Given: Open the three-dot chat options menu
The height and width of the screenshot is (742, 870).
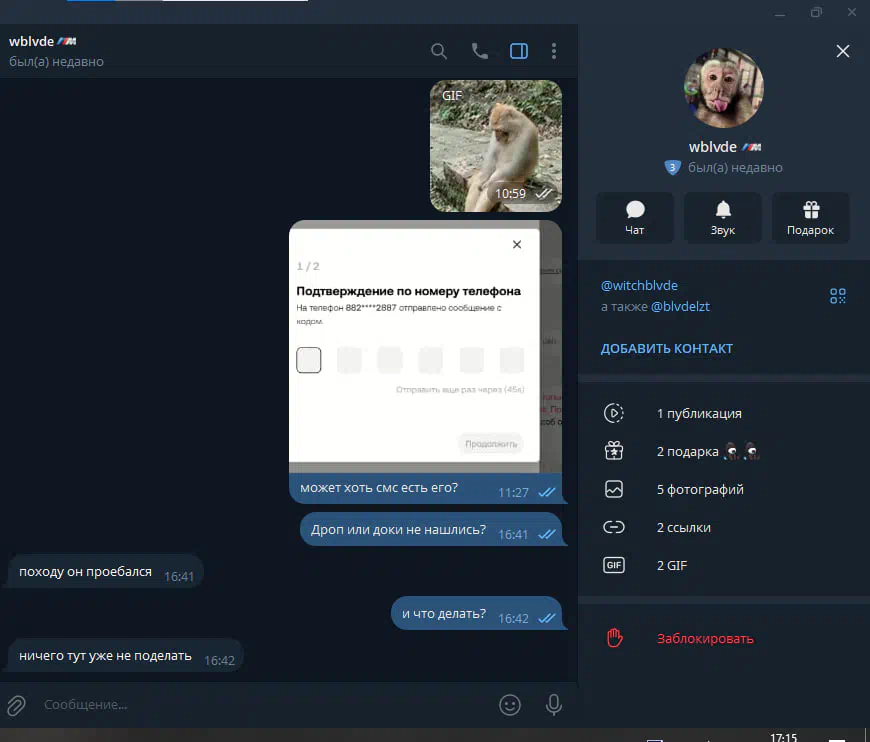Looking at the screenshot, I should tap(554, 51).
